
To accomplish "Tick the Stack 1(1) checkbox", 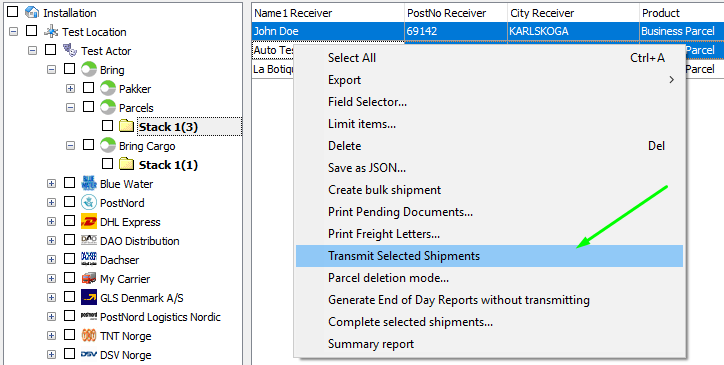I will [108, 164].
